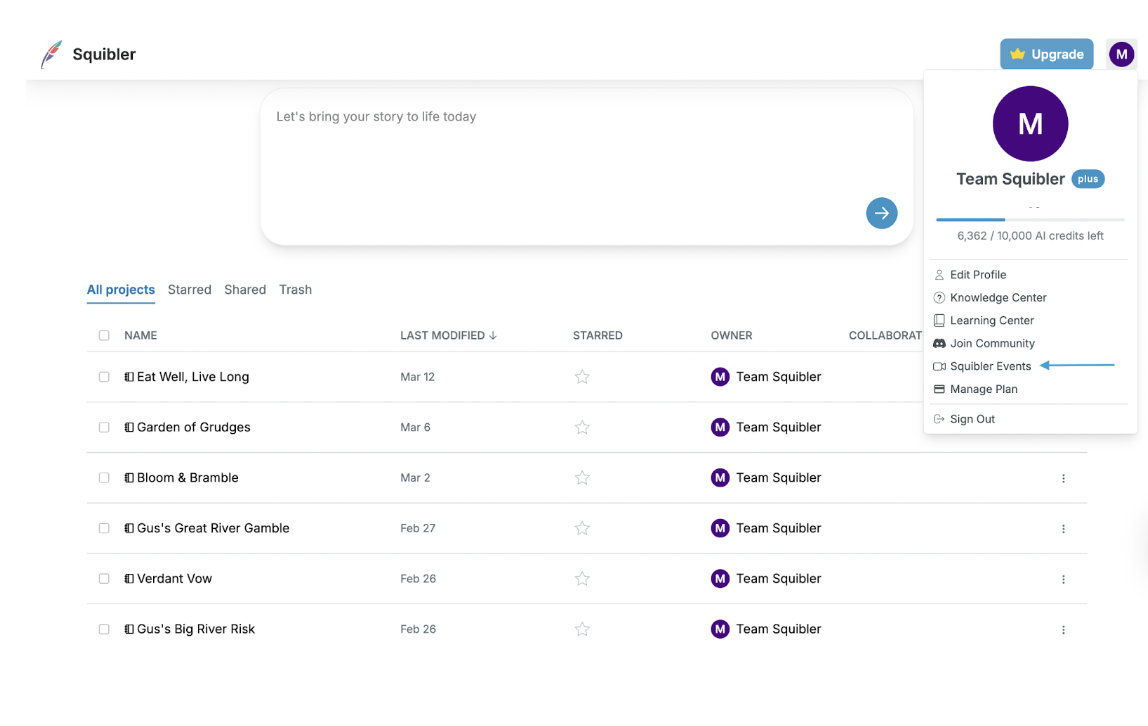Check the select-all checkbox beside NAME

[104, 336]
